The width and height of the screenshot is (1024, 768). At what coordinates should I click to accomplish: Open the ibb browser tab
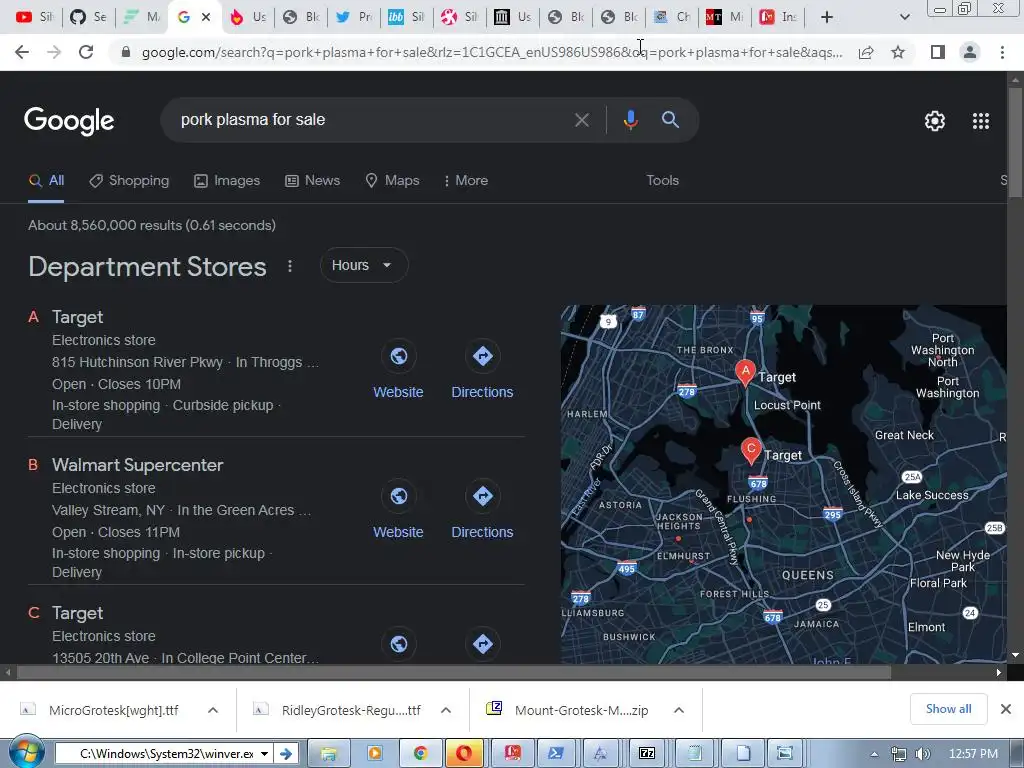pos(406,17)
